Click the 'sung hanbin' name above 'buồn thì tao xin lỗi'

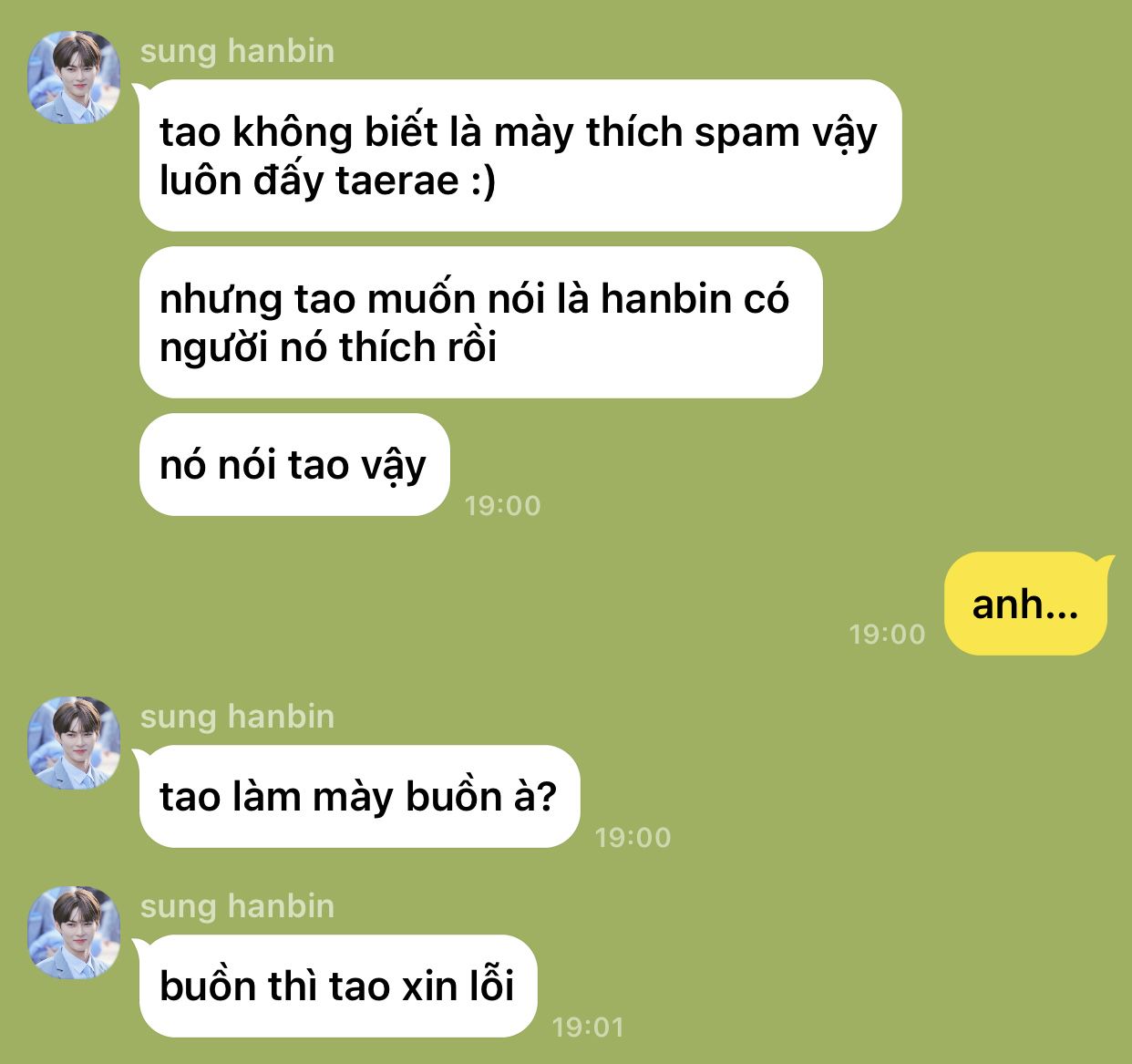[237, 906]
